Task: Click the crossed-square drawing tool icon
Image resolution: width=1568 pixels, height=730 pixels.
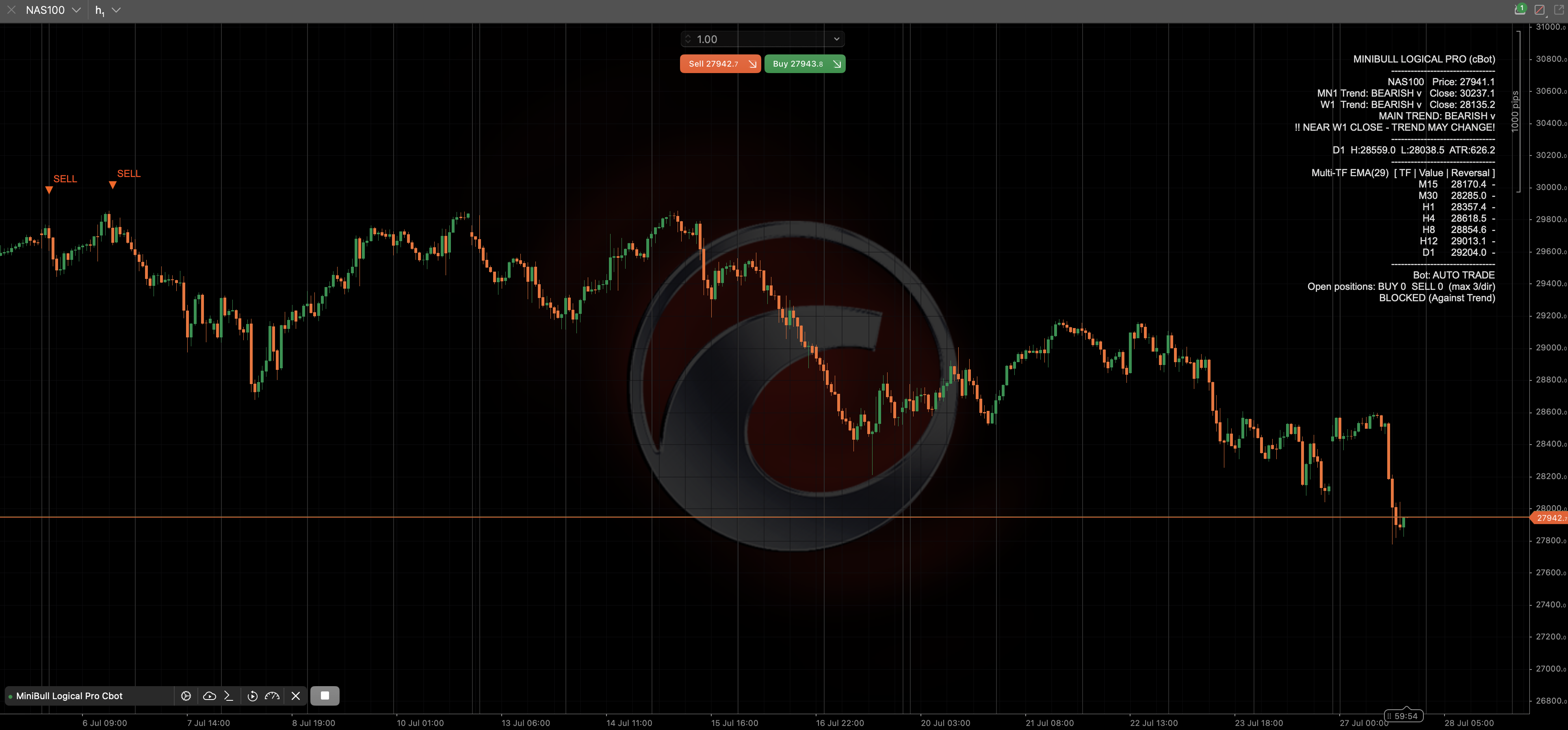Action: 1540,10
